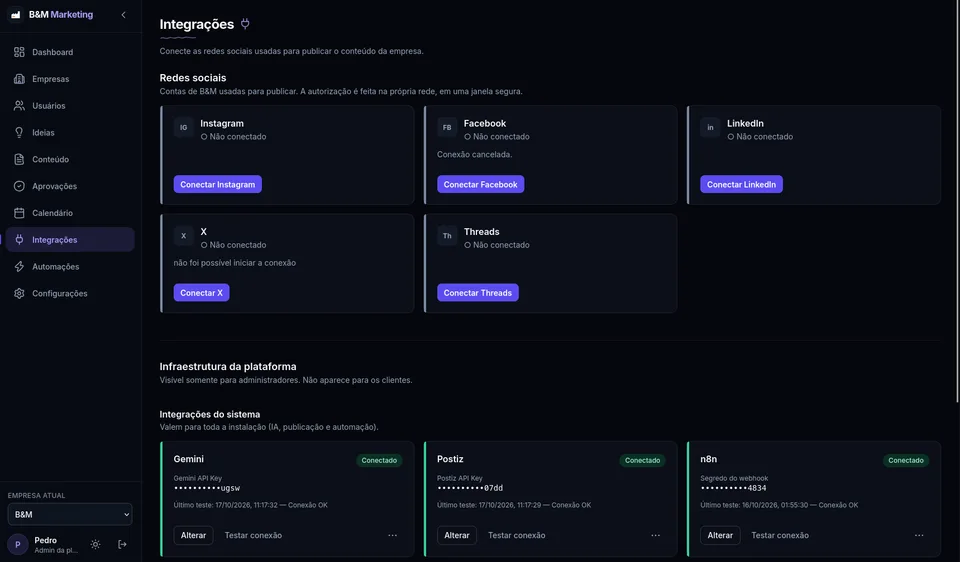960x562 pixels.
Task: Go to Aprovações in the sidebar
Action: point(70,186)
